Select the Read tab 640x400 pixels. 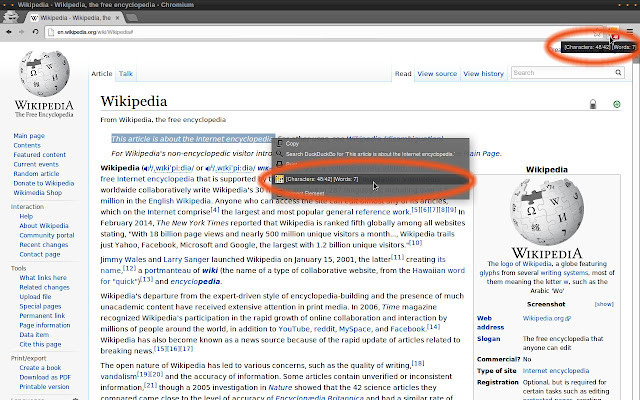click(403, 73)
